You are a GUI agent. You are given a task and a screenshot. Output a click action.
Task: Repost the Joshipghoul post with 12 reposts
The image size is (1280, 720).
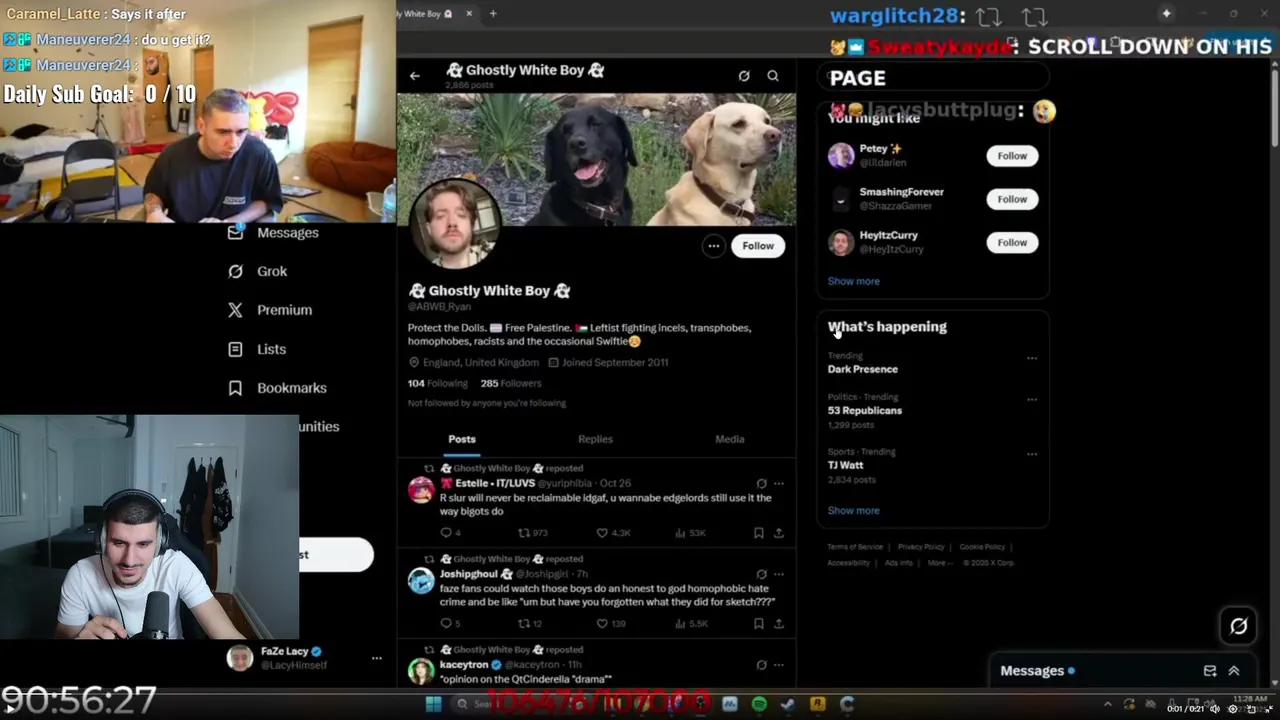coord(530,624)
